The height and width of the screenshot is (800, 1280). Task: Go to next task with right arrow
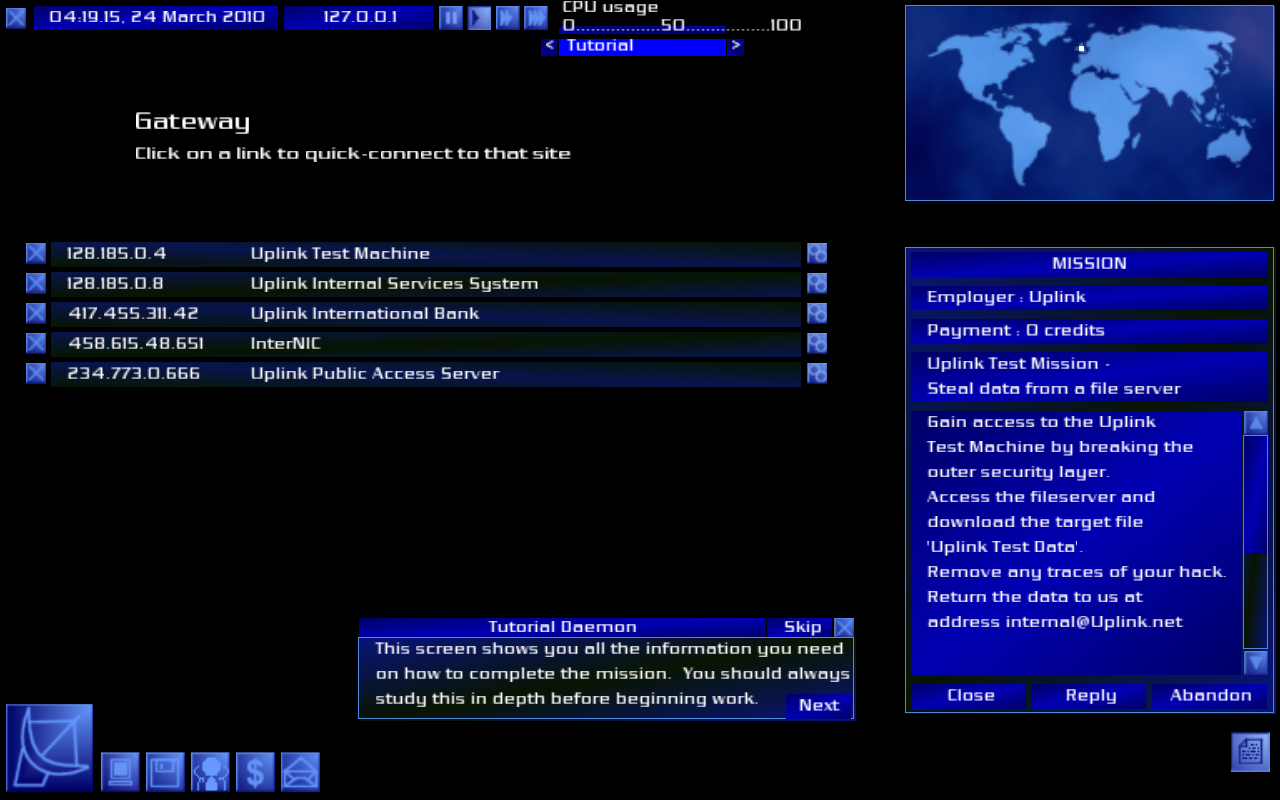[735, 46]
